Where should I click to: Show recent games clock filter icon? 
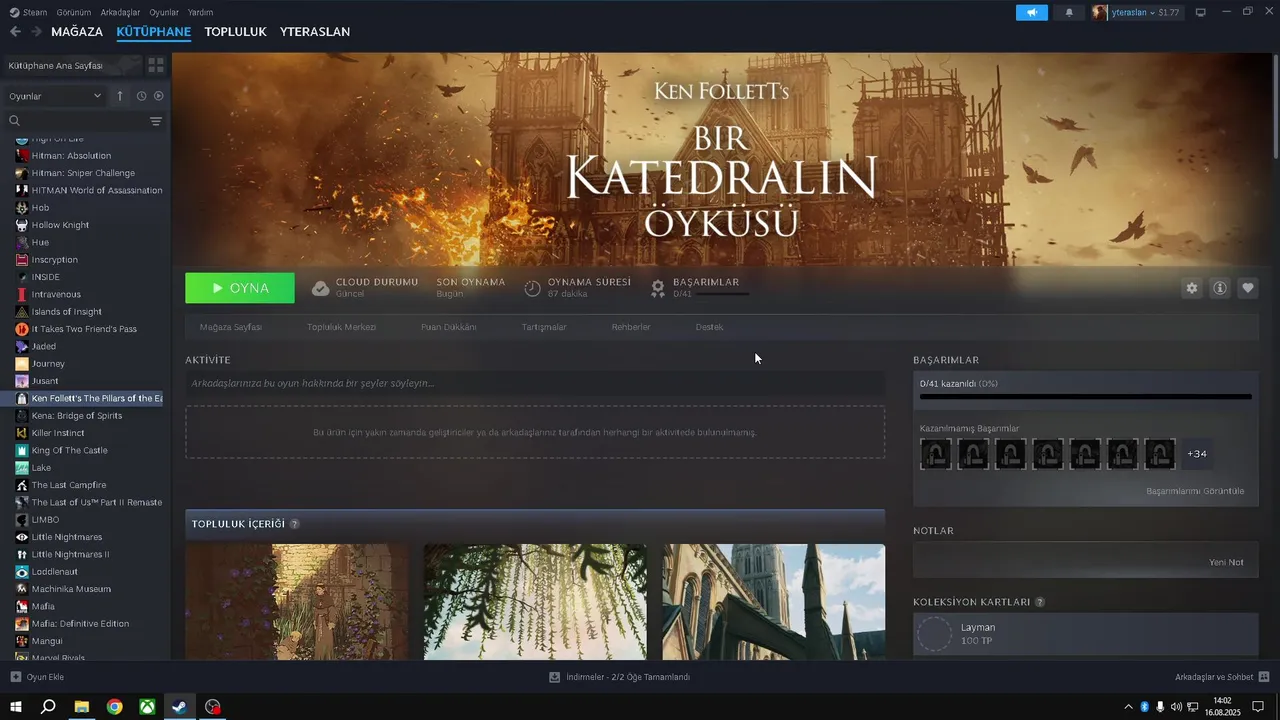[x=141, y=96]
